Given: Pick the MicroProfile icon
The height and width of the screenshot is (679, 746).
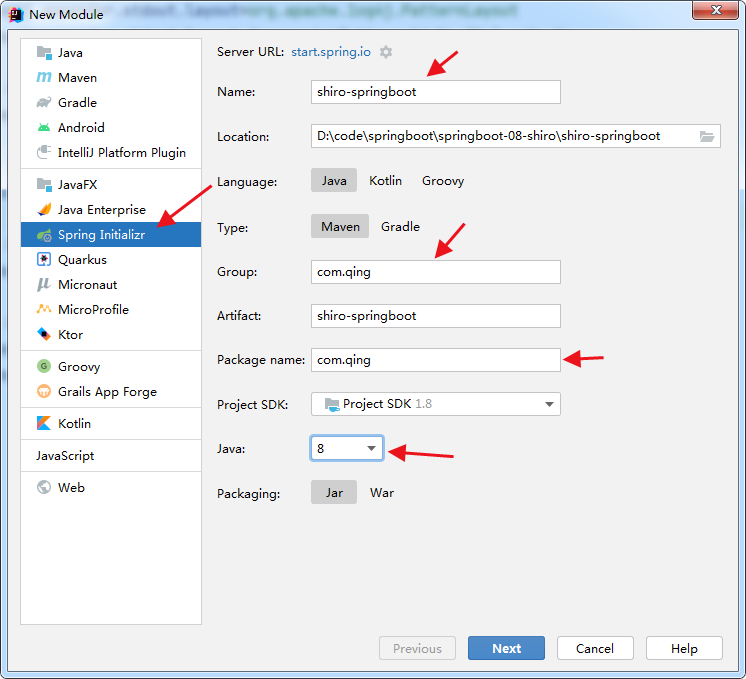Looking at the screenshot, I should [44, 309].
